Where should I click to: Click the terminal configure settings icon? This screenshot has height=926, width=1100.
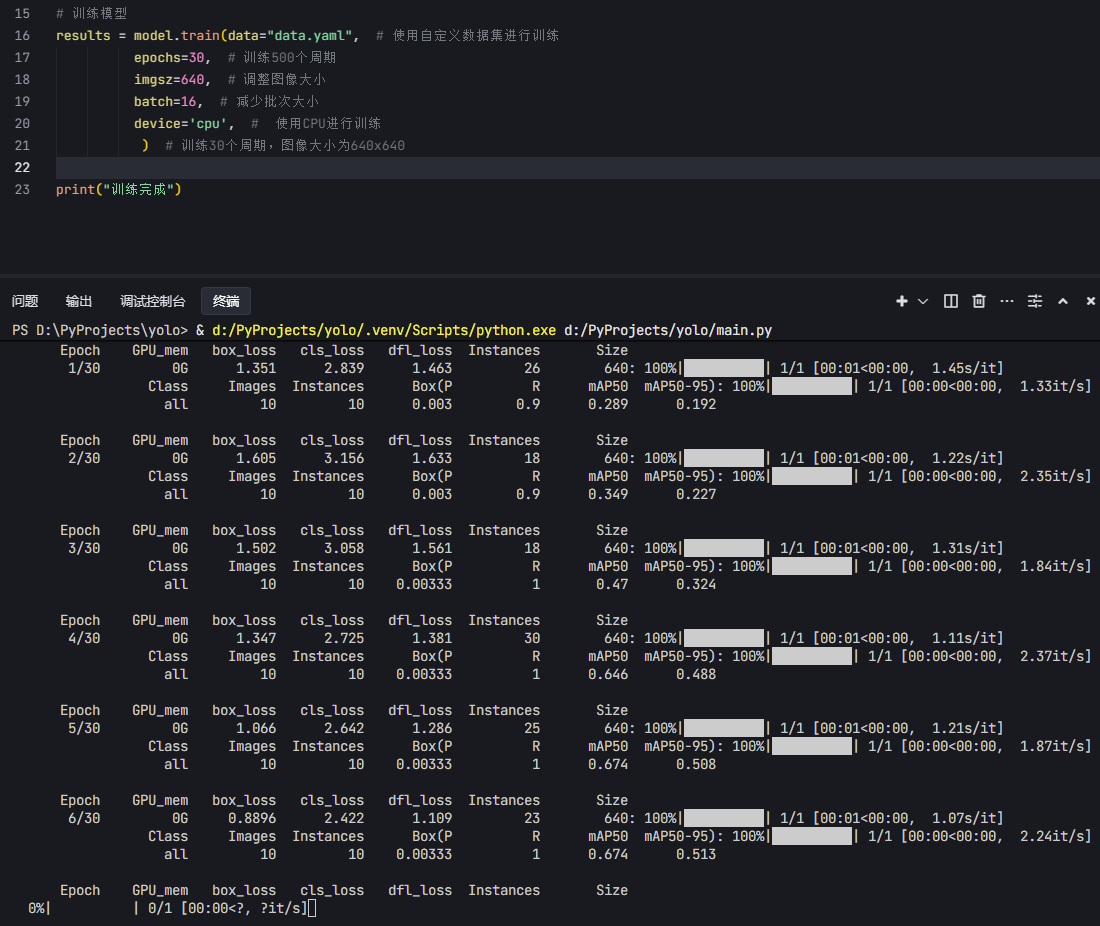click(1034, 301)
